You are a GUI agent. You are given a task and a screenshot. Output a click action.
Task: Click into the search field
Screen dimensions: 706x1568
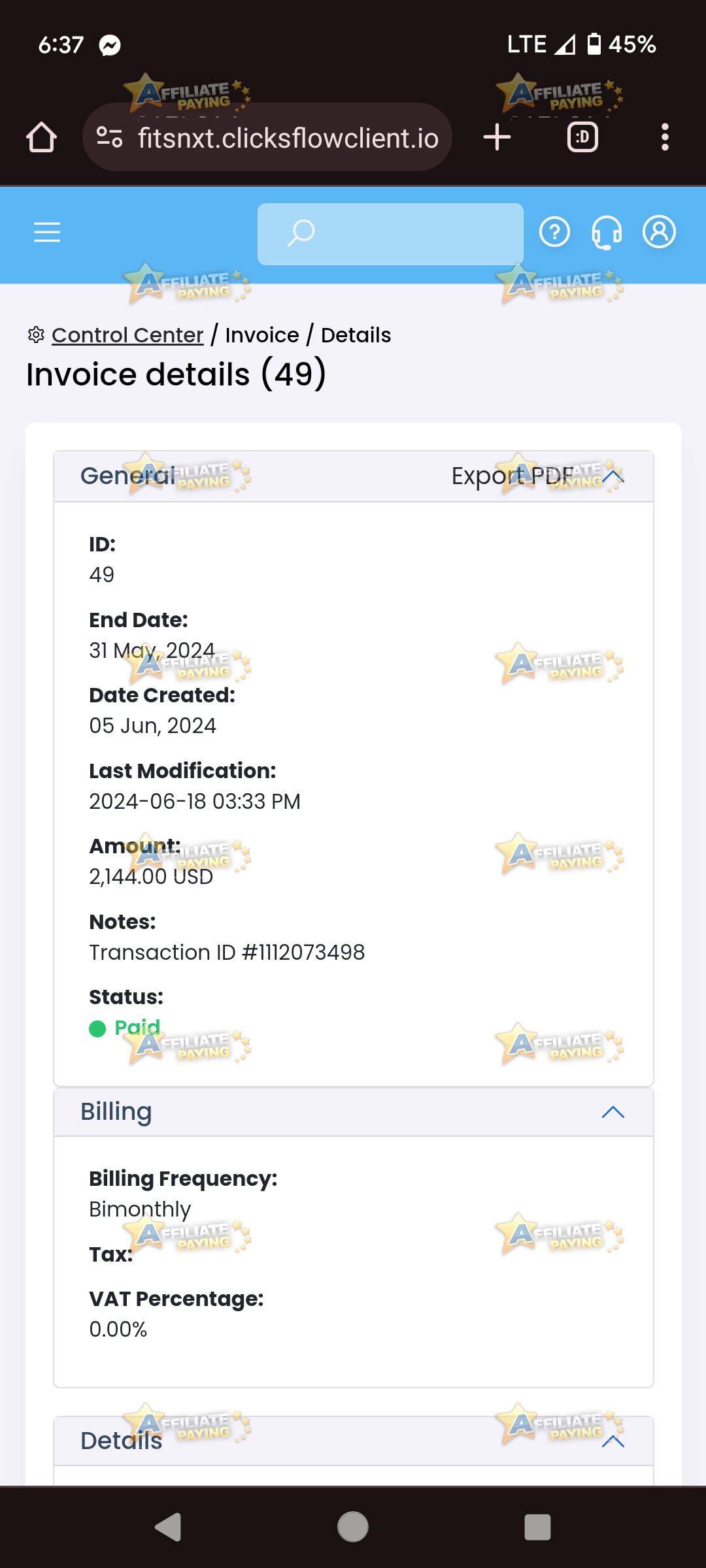(x=390, y=234)
